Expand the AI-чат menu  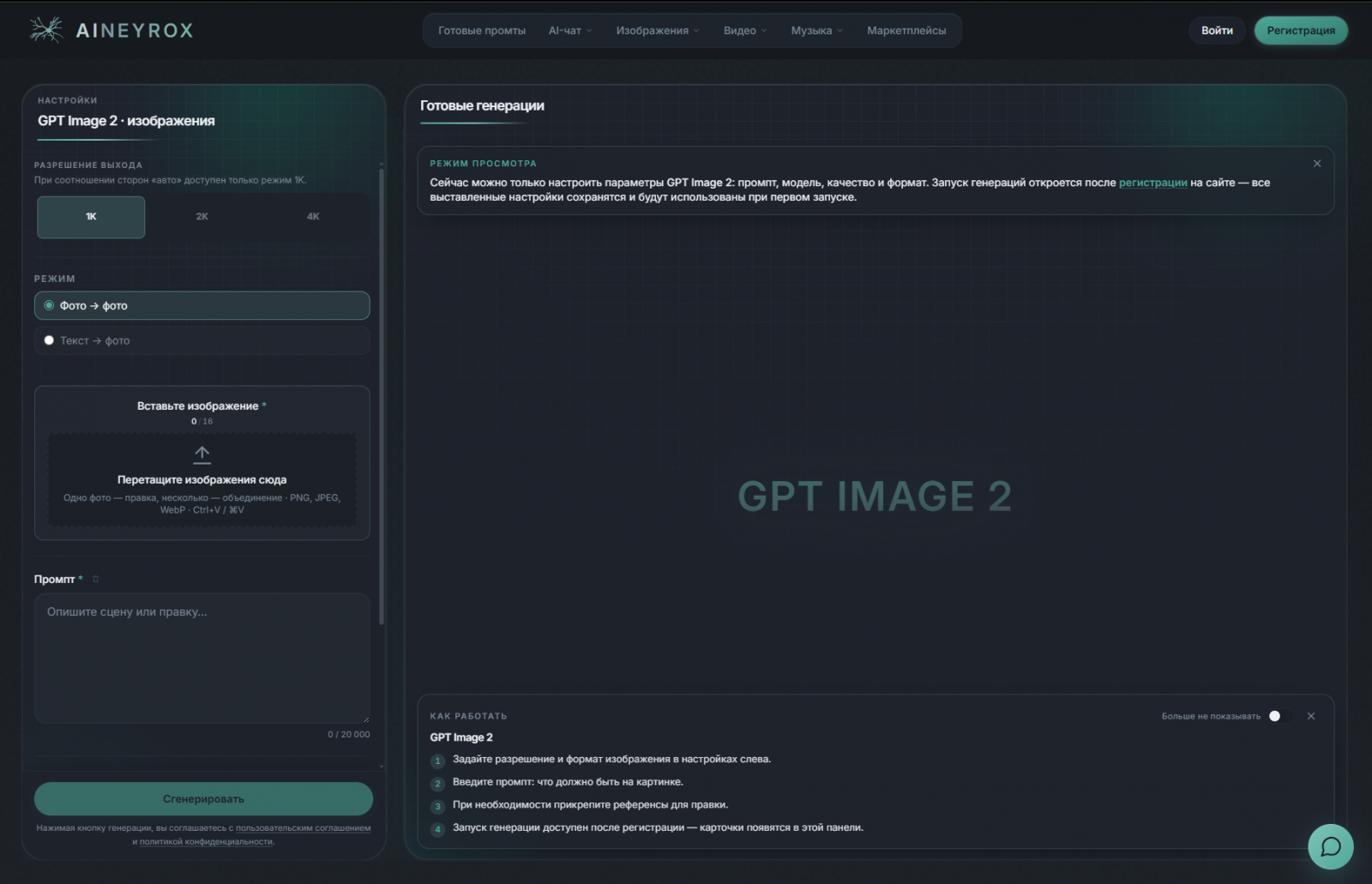pyautogui.click(x=570, y=31)
